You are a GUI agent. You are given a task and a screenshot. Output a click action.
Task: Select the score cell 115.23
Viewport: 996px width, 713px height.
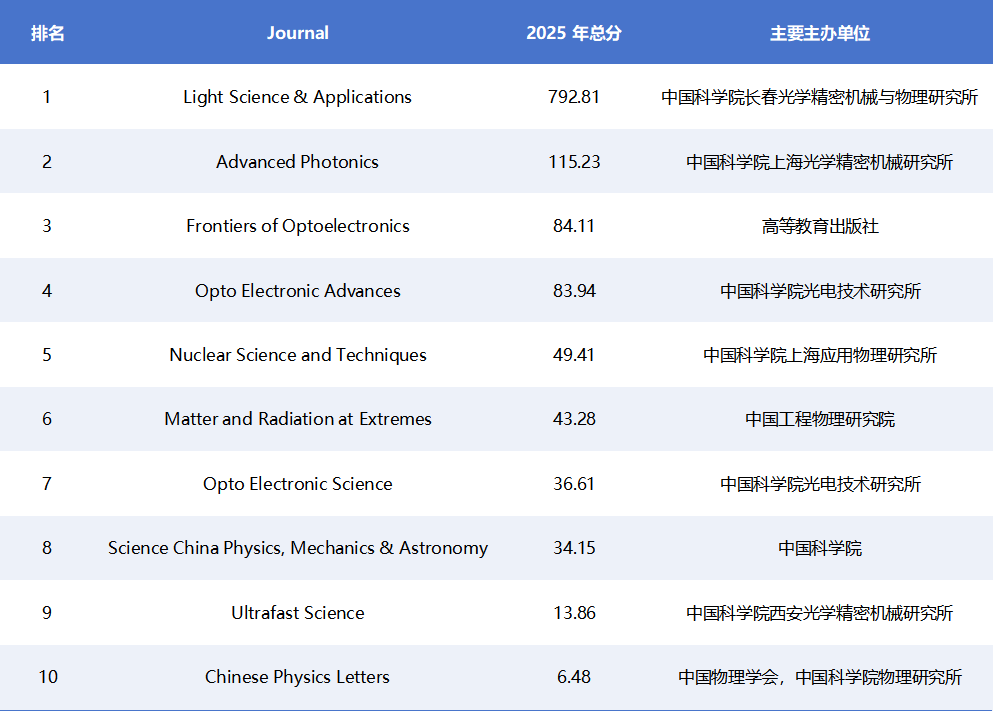[574, 162]
